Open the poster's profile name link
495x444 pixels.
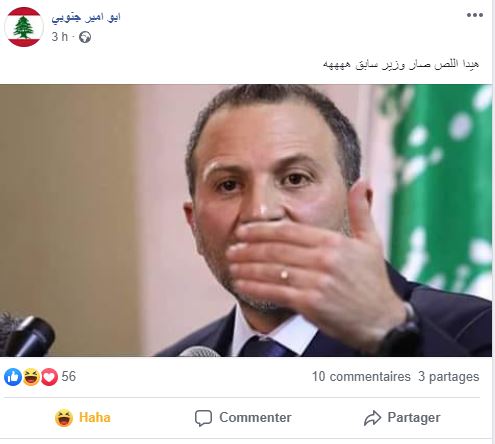click(86, 17)
